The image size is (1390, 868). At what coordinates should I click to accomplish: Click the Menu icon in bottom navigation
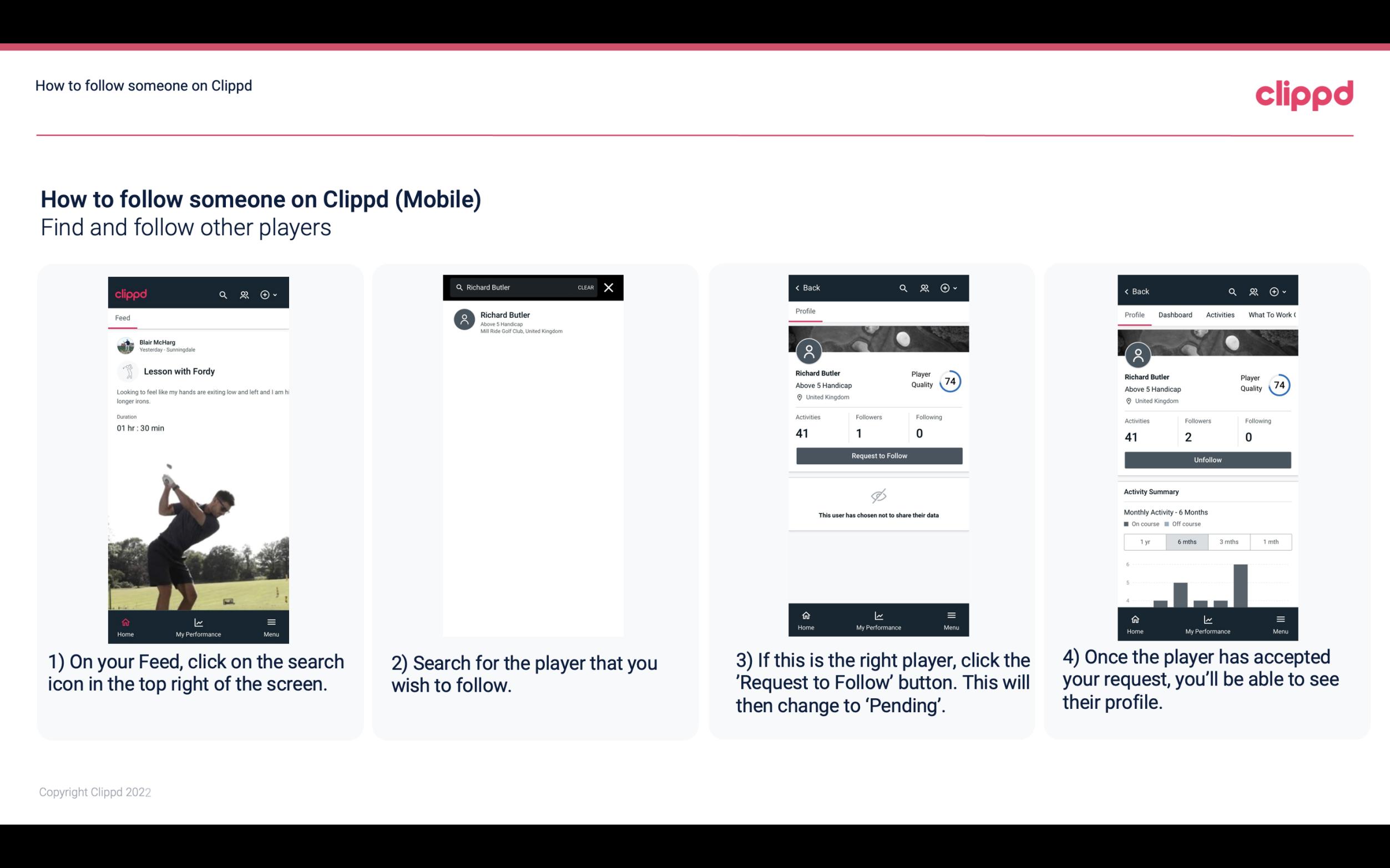(271, 623)
